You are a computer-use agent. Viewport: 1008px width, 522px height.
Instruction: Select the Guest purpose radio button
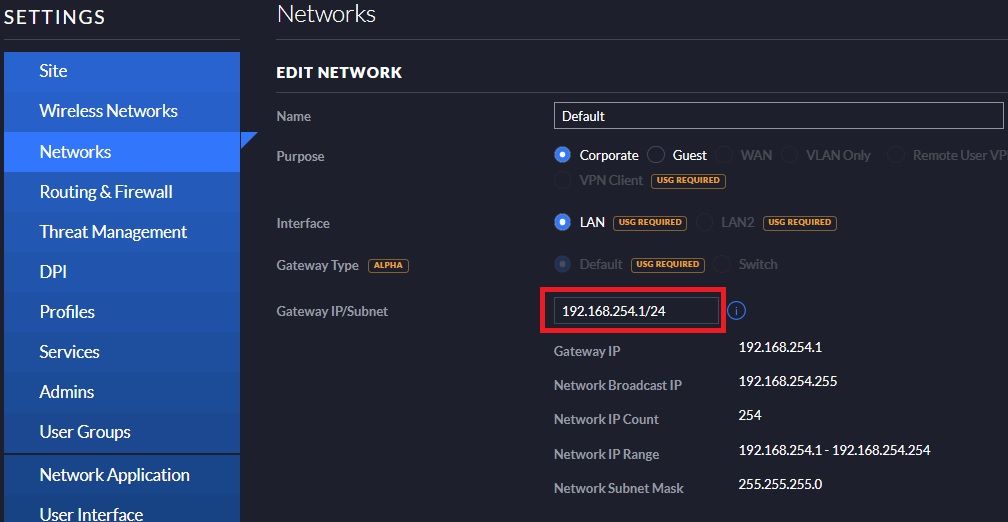click(656, 155)
